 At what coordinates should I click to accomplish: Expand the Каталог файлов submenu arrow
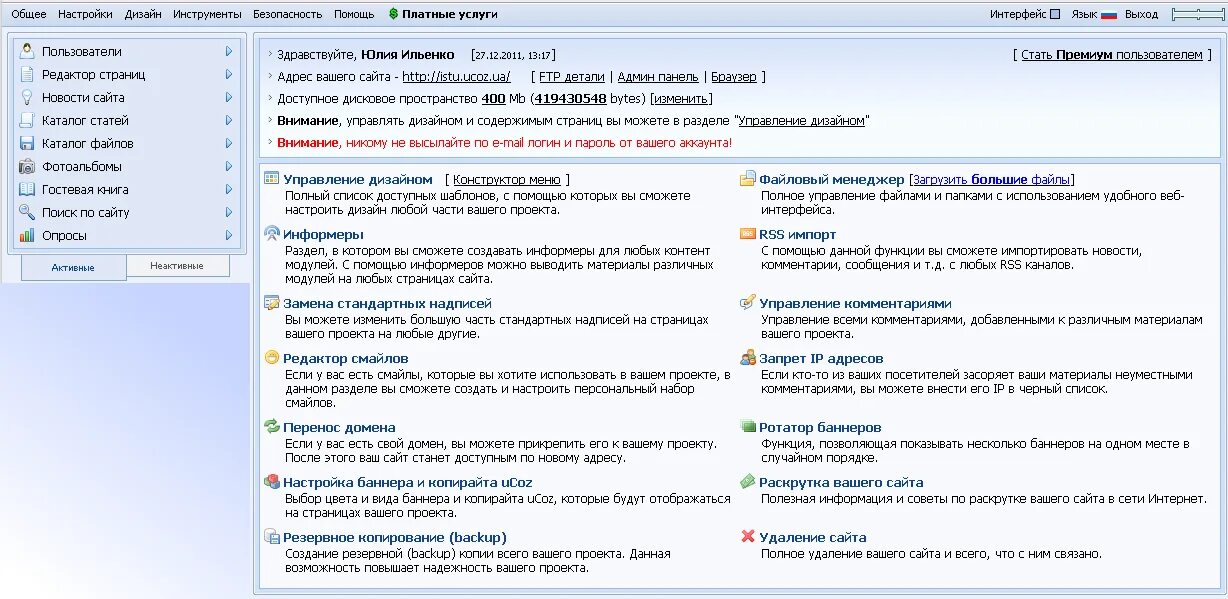229,143
